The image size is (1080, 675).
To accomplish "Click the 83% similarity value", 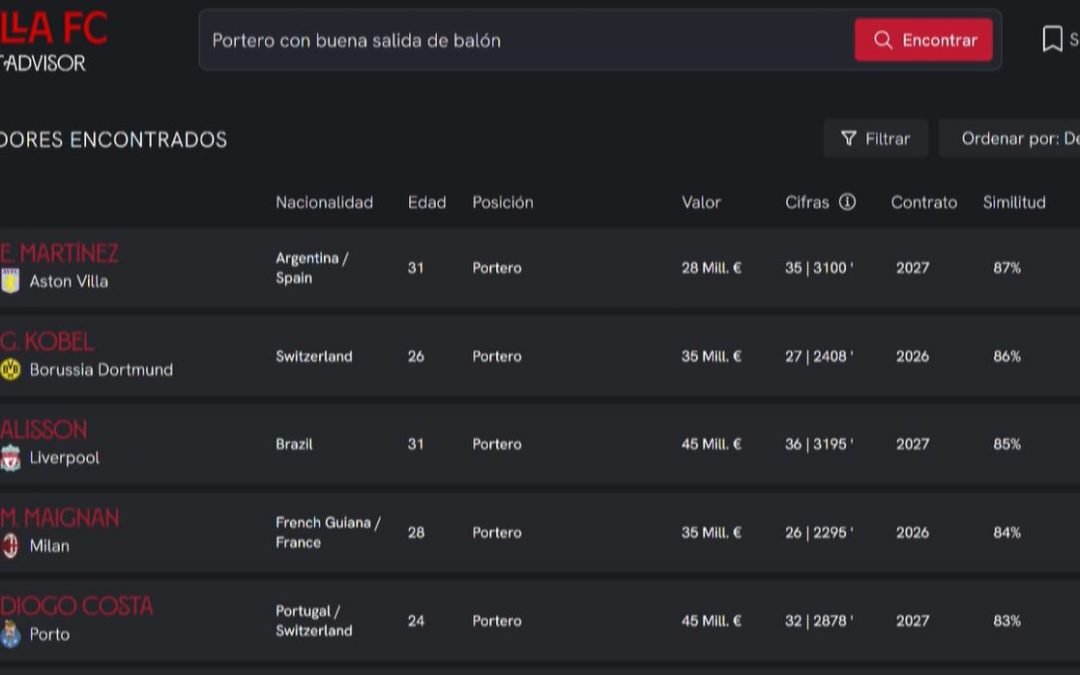I will pyautogui.click(x=1007, y=621).
